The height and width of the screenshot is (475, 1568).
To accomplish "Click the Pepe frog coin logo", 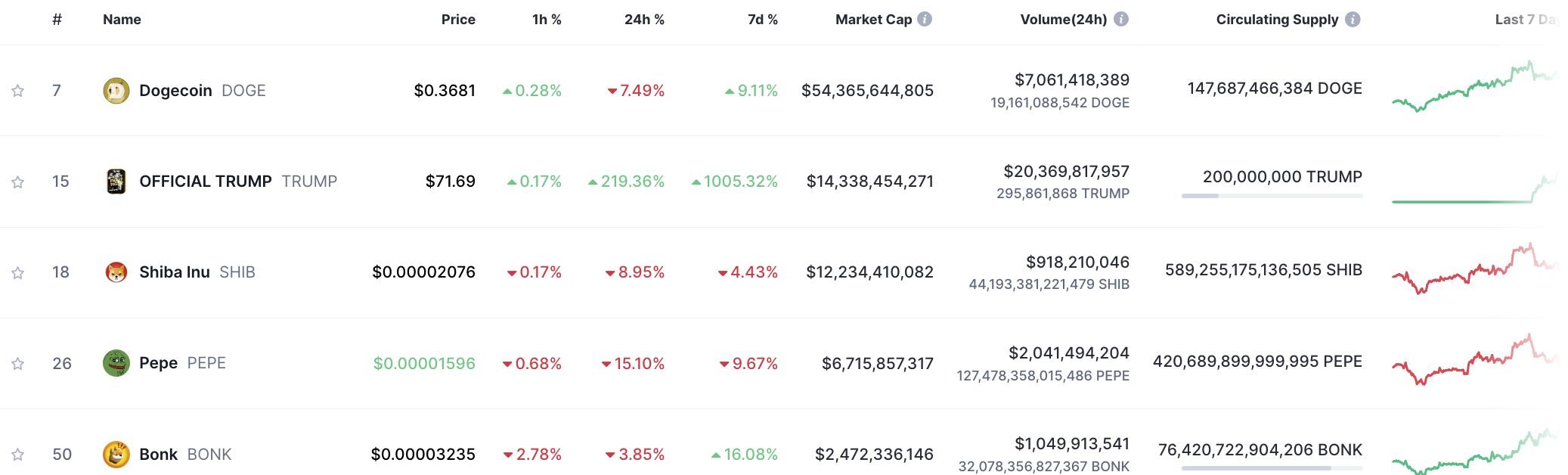I will [x=116, y=363].
